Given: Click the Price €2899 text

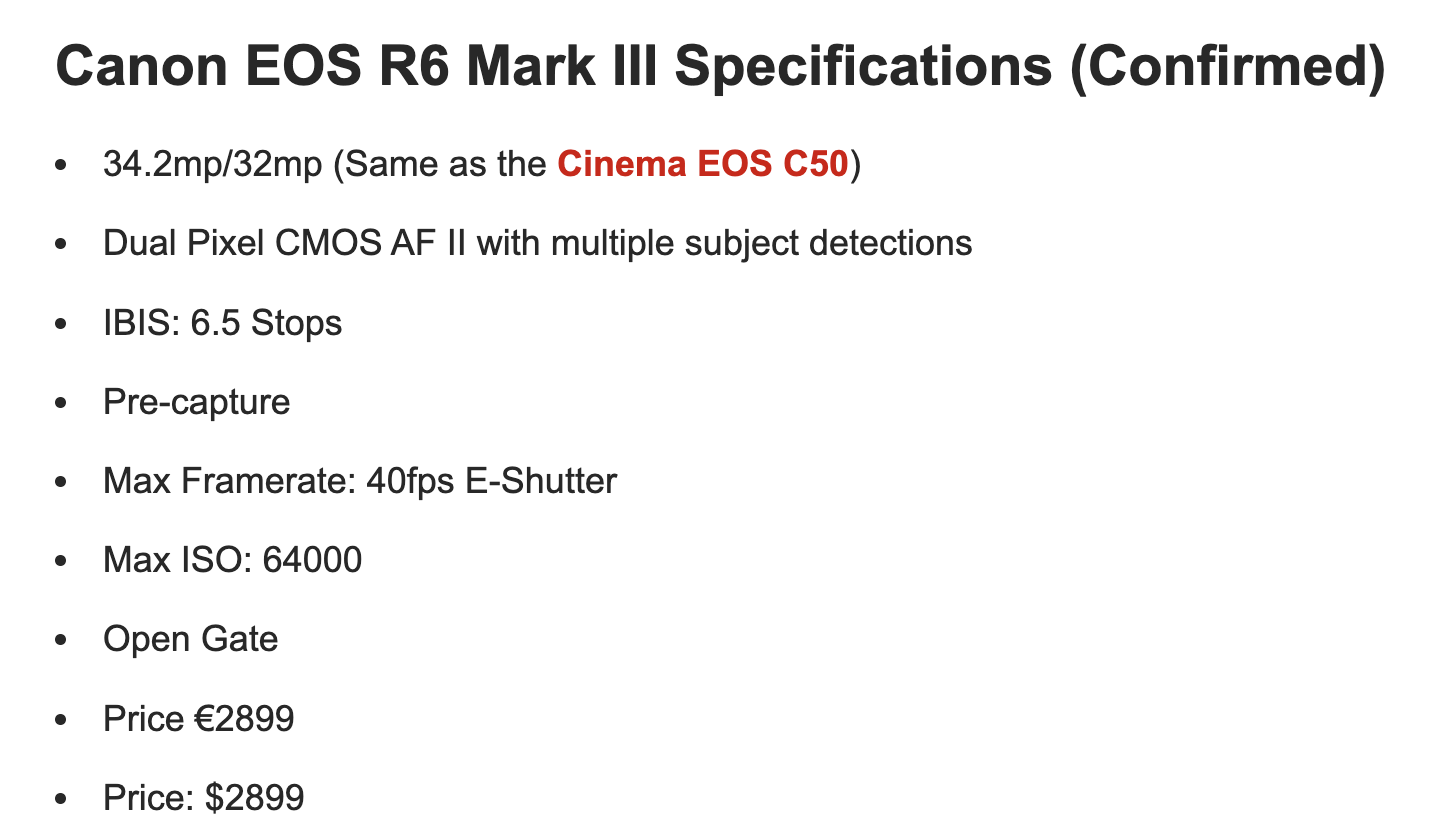Looking at the screenshot, I should pyautogui.click(x=198, y=719).
